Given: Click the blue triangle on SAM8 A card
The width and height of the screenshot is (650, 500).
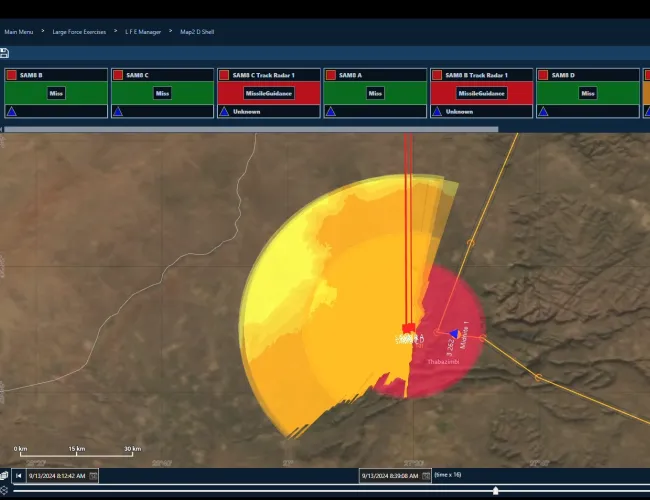Looking at the screenshot, I should [330, 111].
